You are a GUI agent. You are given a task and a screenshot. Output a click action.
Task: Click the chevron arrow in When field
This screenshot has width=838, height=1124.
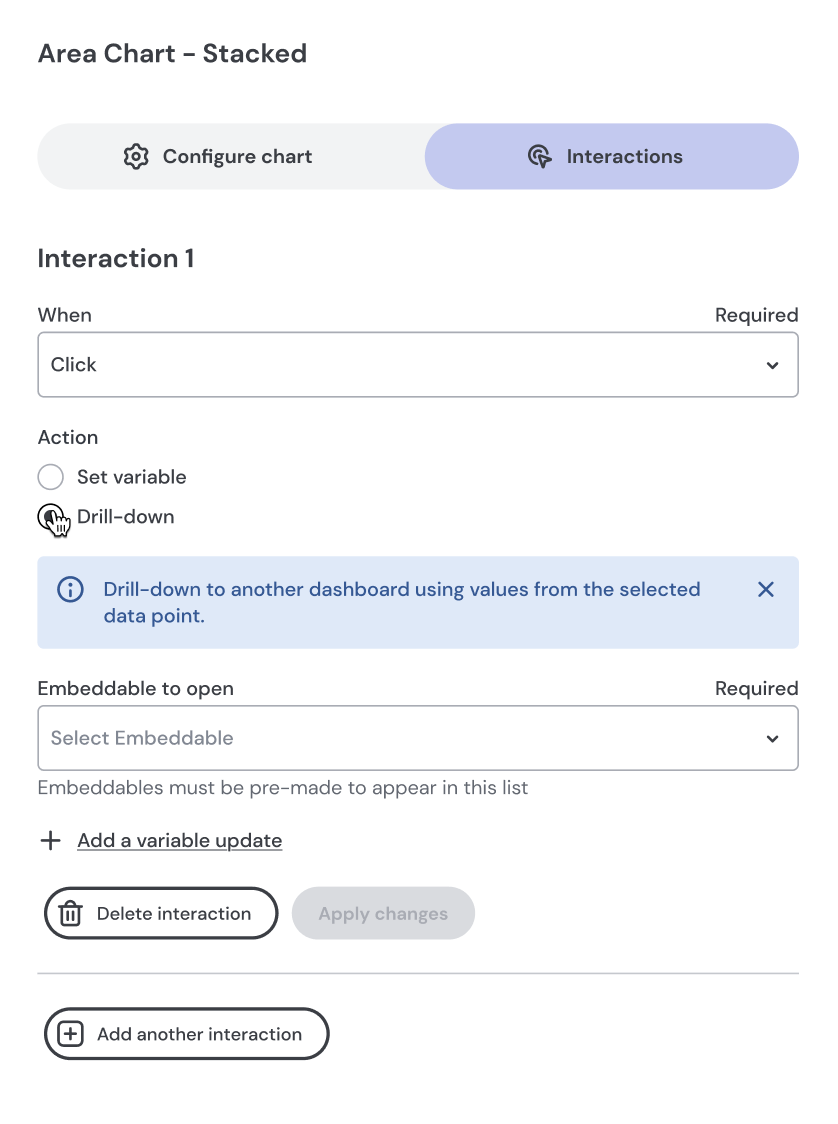click(772, 366)
